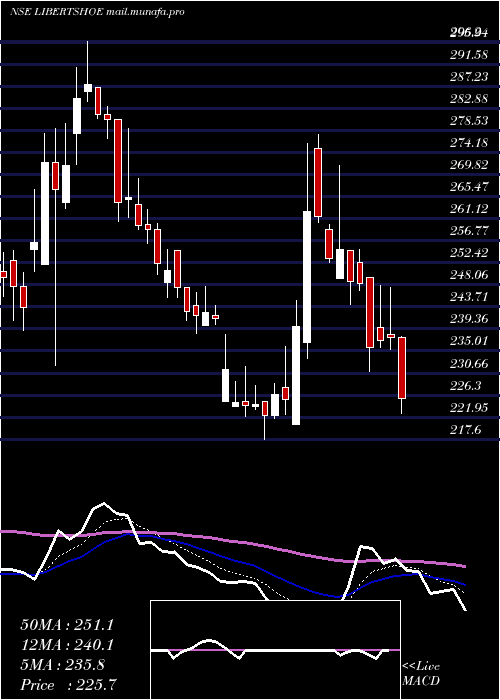Click the 252.42 price axis label
Viewport: 500px width, 700px height.
[468, 253]
